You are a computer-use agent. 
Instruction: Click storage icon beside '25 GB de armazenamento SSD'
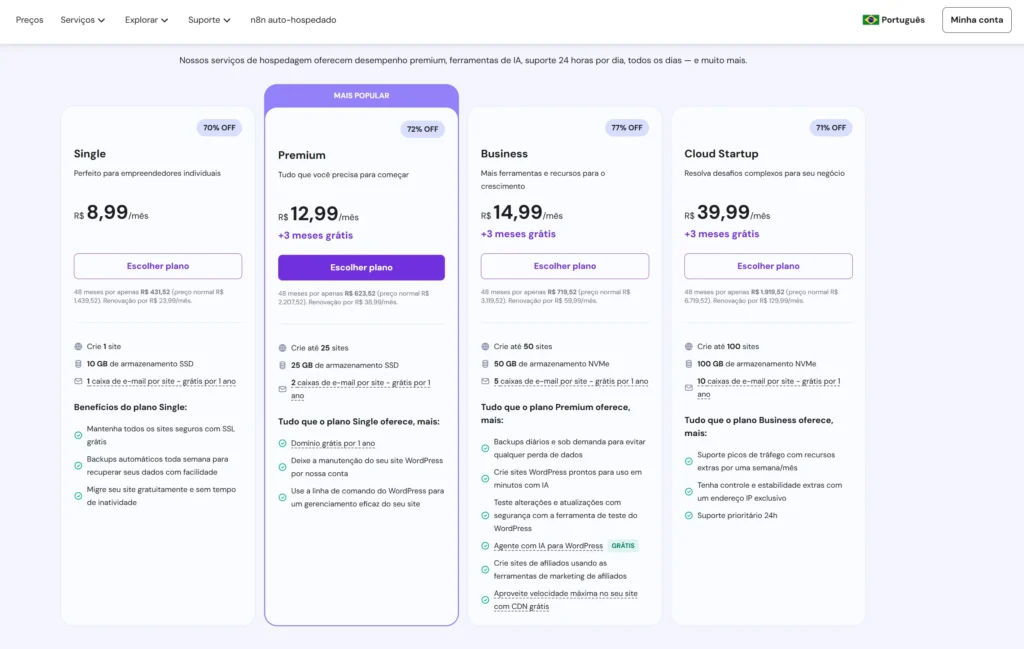[x=282, y=365]
